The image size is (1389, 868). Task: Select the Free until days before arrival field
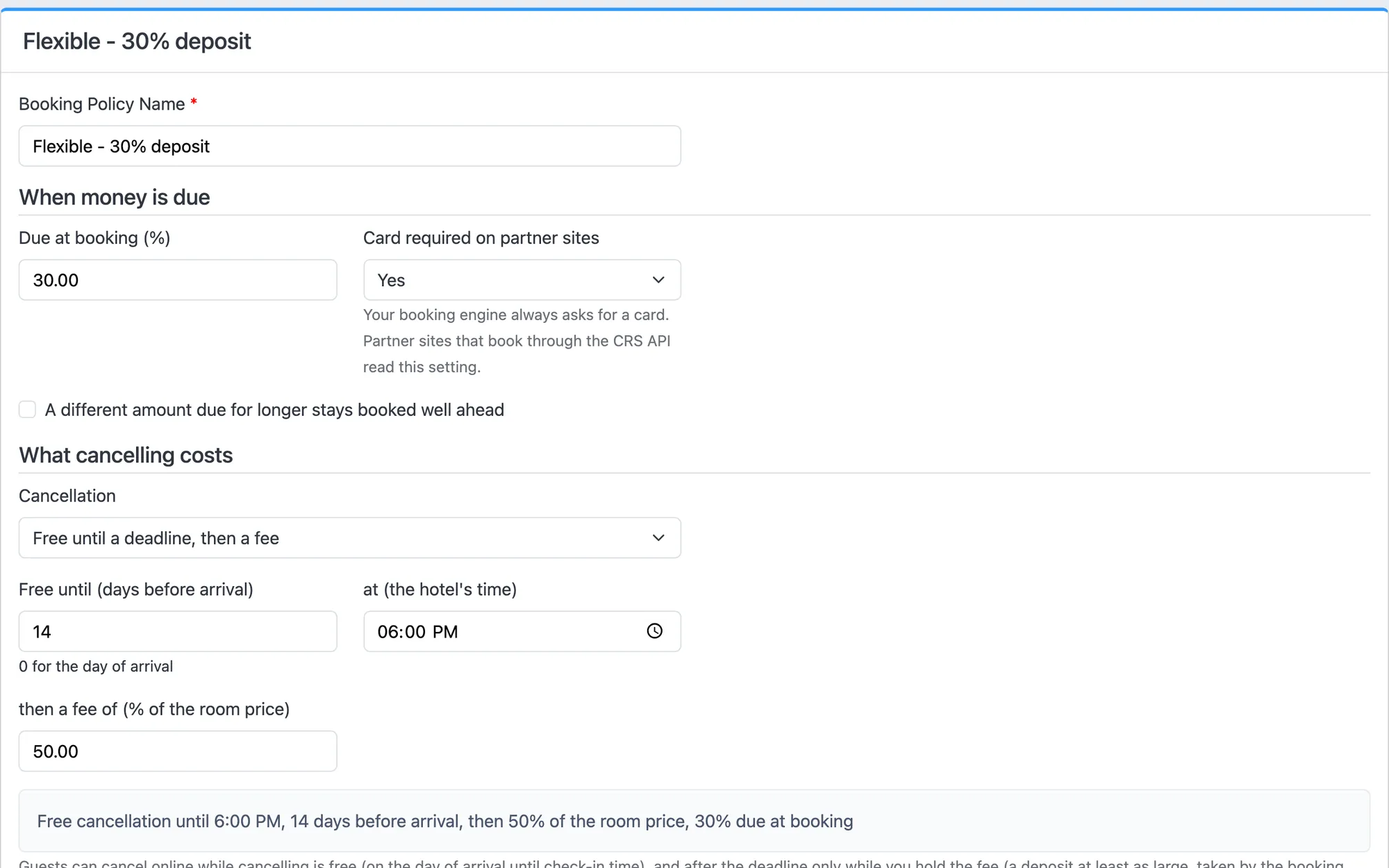[178, 631]
